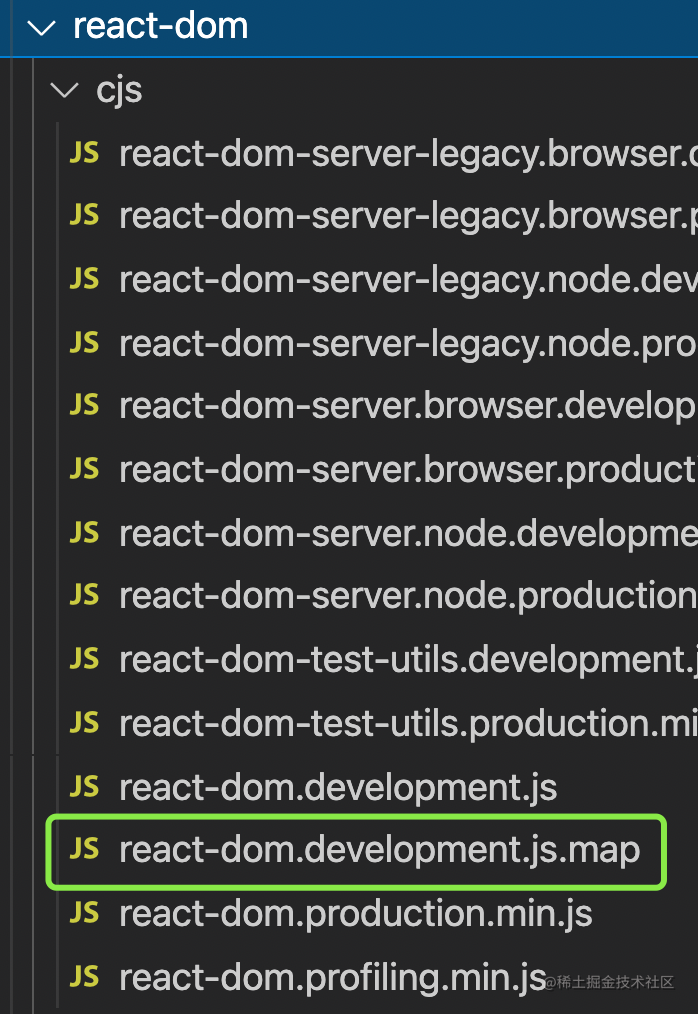
Task: Open react-dom-server-legacy.browser production file name
Action: click(x=409, y=218)
